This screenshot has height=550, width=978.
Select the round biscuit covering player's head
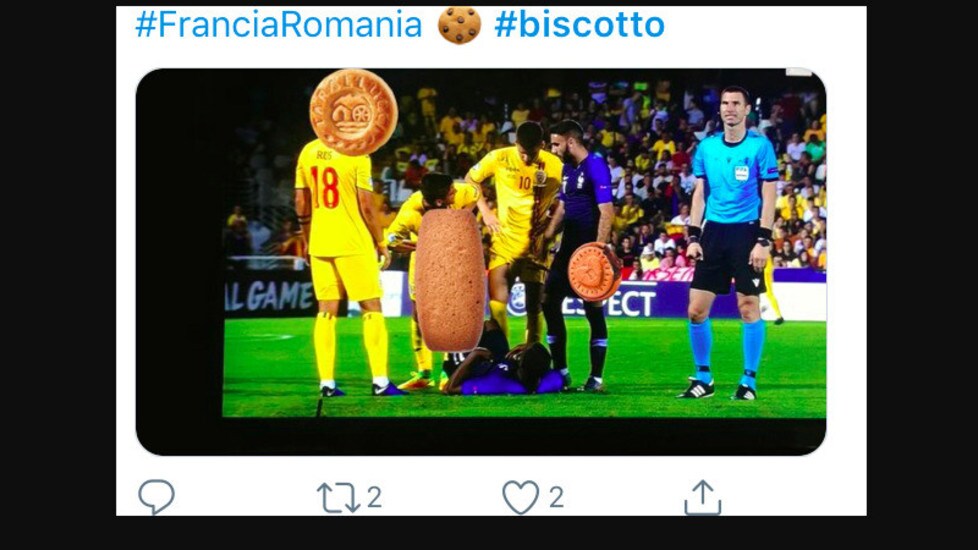[x=354, y=112]
